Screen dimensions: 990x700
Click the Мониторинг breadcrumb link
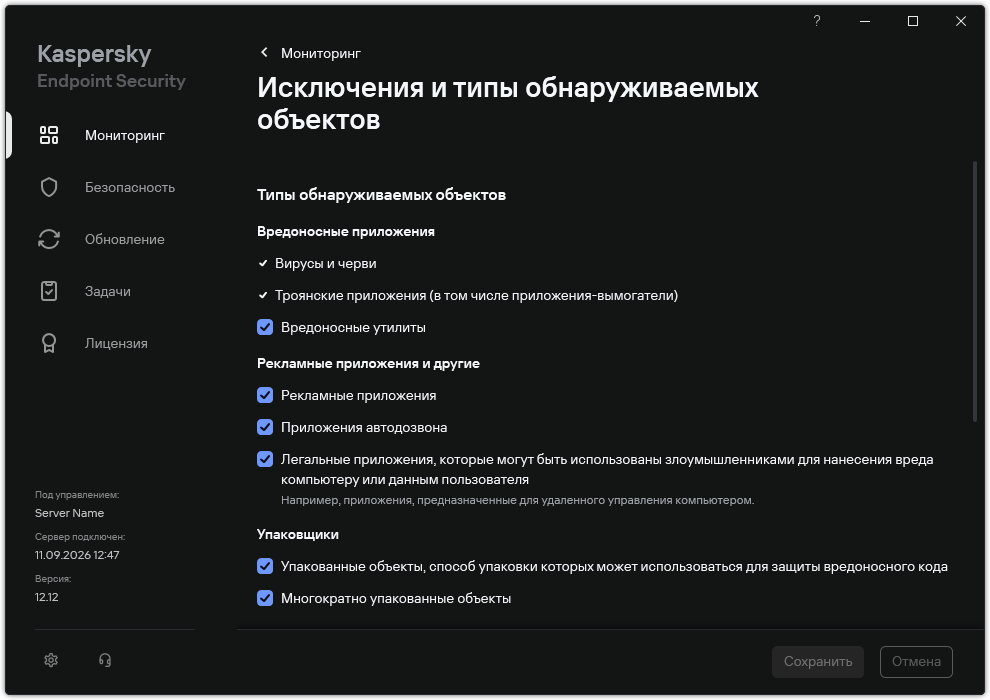pyautogui.click(x=321, y=54)
